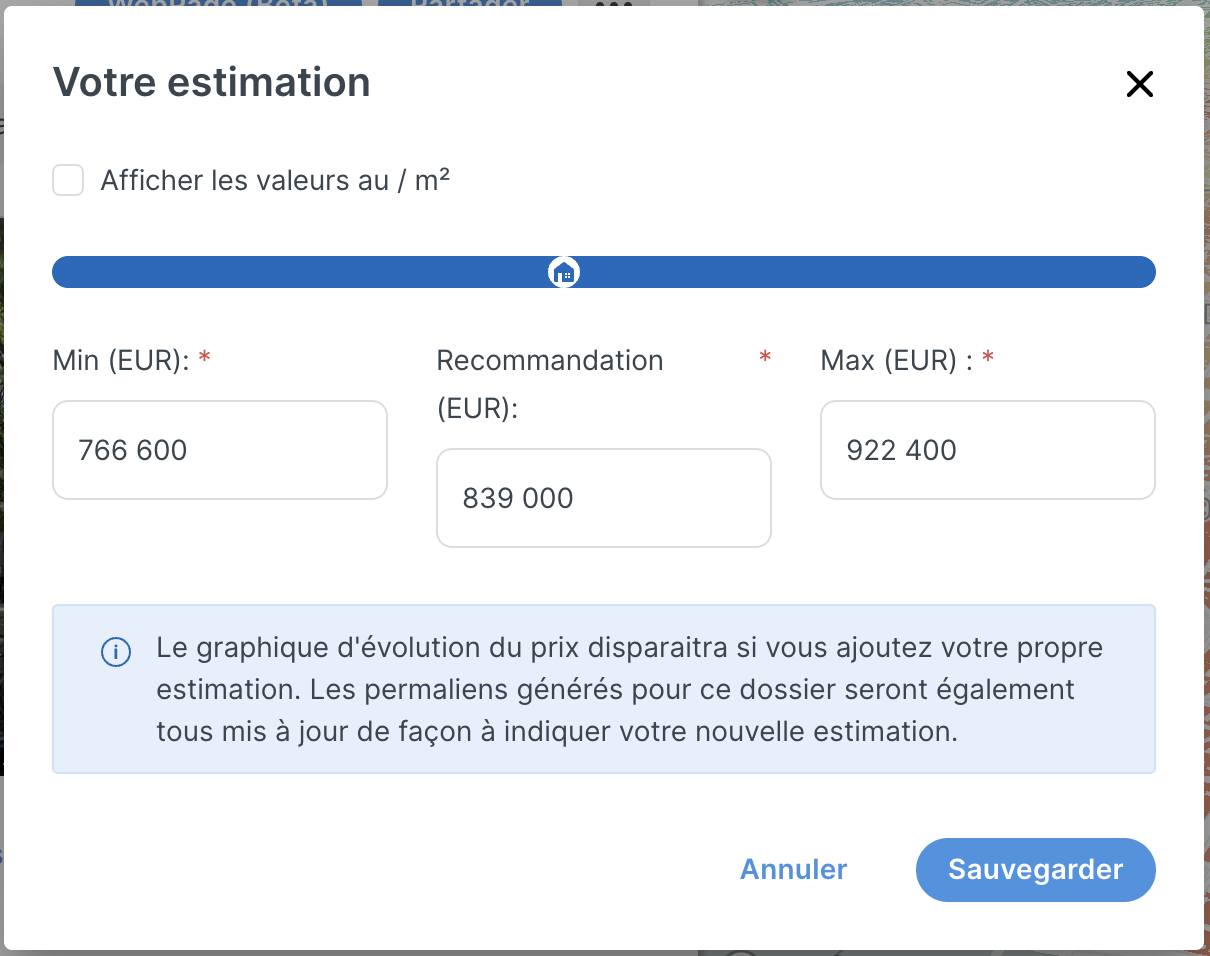The image size is (1210, 956).
Task: Click the info circle icon
Action: (x=116, y=653)
